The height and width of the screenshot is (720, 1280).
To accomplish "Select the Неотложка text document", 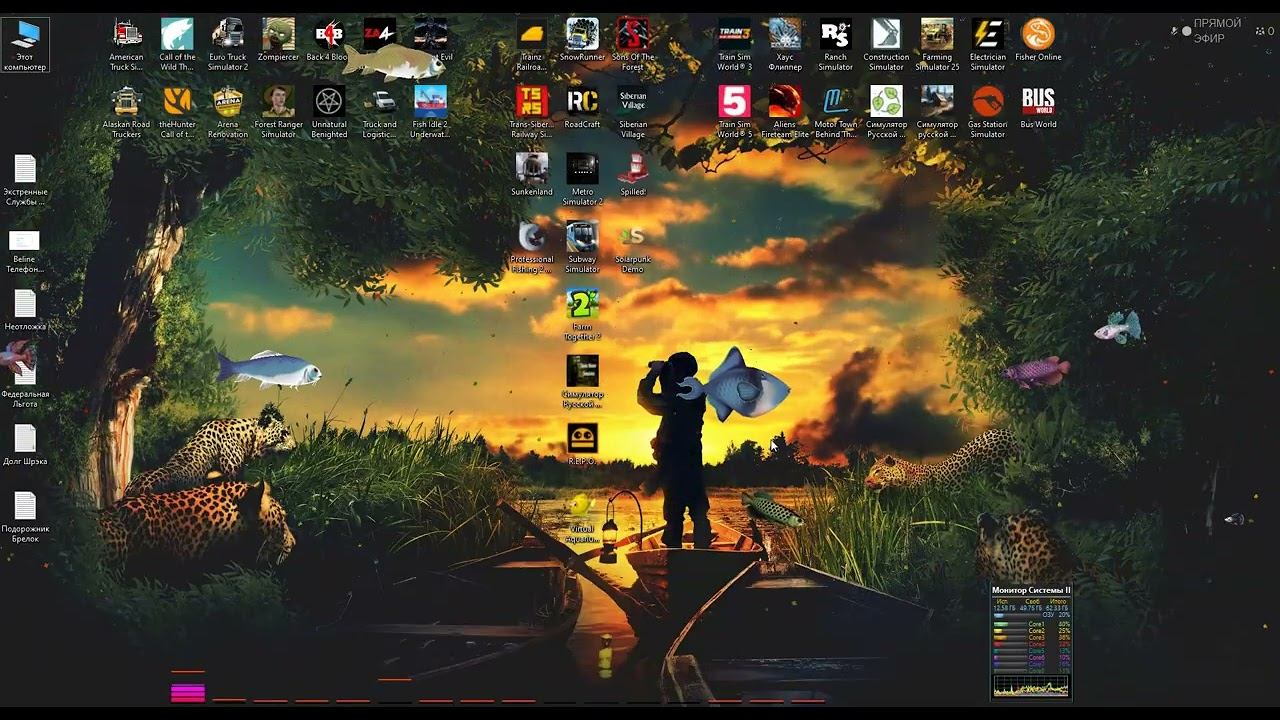I will 25,310.
